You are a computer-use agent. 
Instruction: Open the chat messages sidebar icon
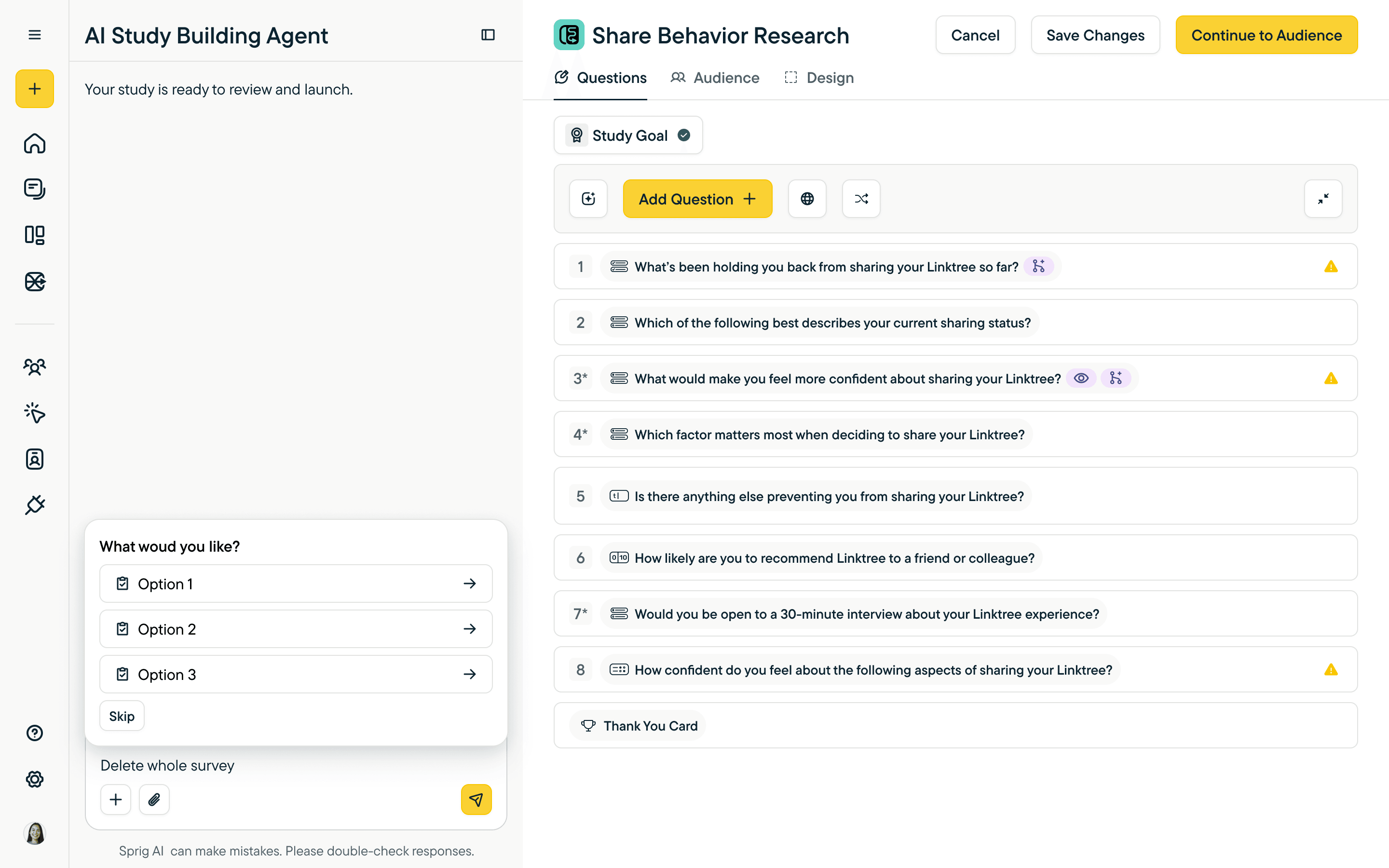(34, 189)
